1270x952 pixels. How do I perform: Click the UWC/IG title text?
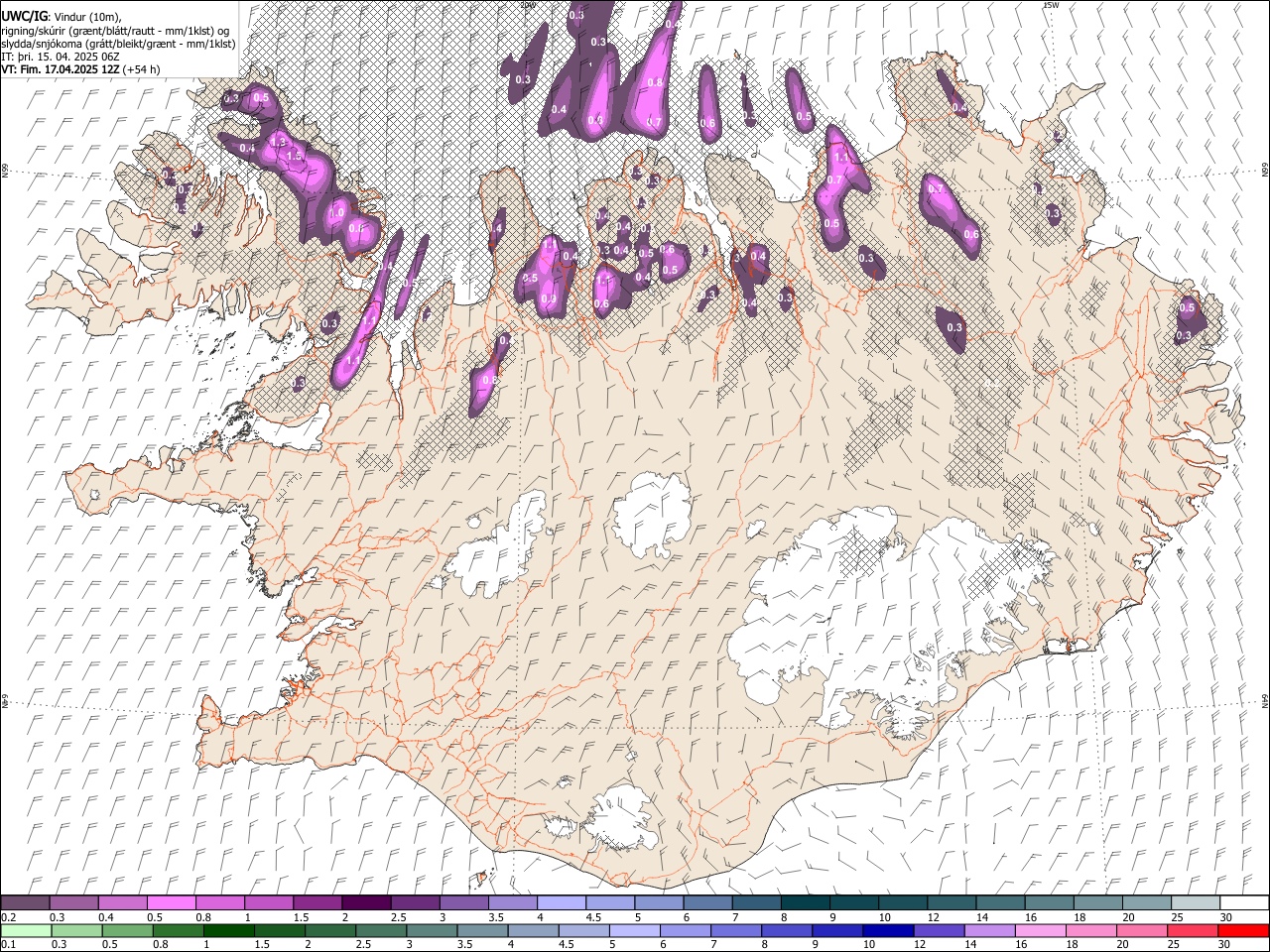click(24, 17)
